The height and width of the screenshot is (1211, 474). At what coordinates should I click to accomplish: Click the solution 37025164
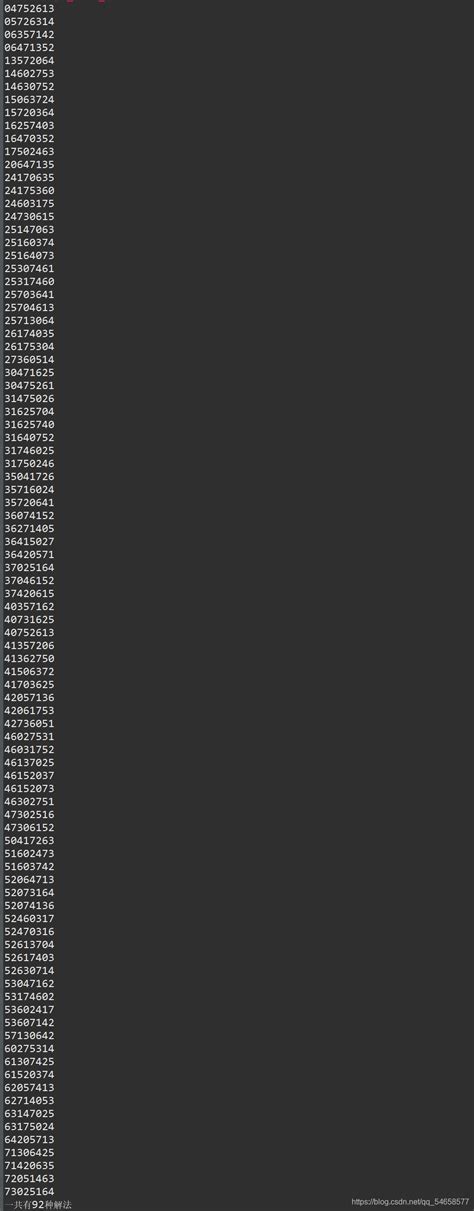point(29,567)
